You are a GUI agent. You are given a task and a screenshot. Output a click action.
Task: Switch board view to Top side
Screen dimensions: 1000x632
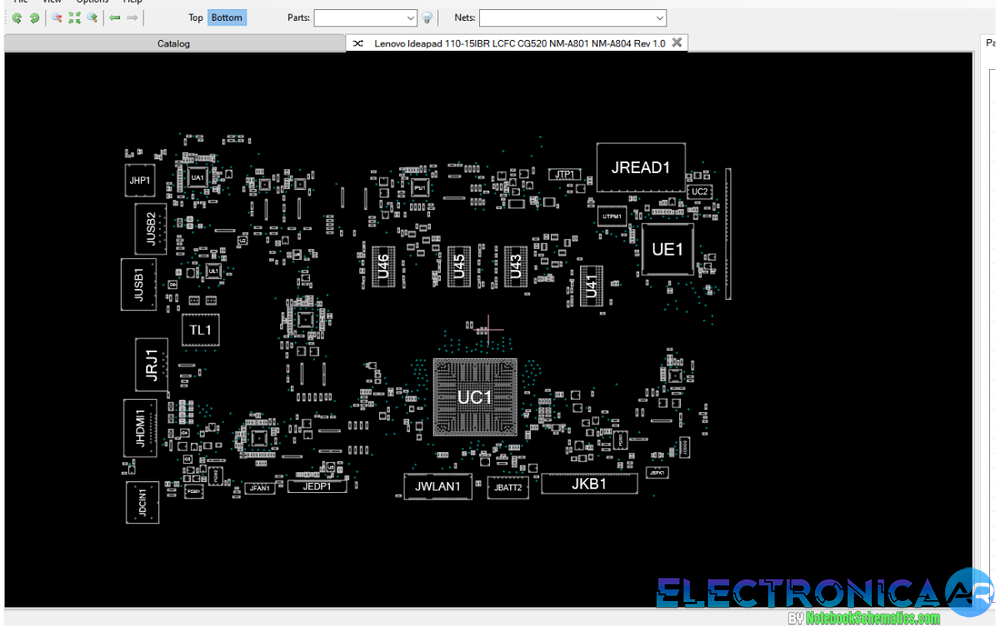pyautogui.click(x=196, y=17)
